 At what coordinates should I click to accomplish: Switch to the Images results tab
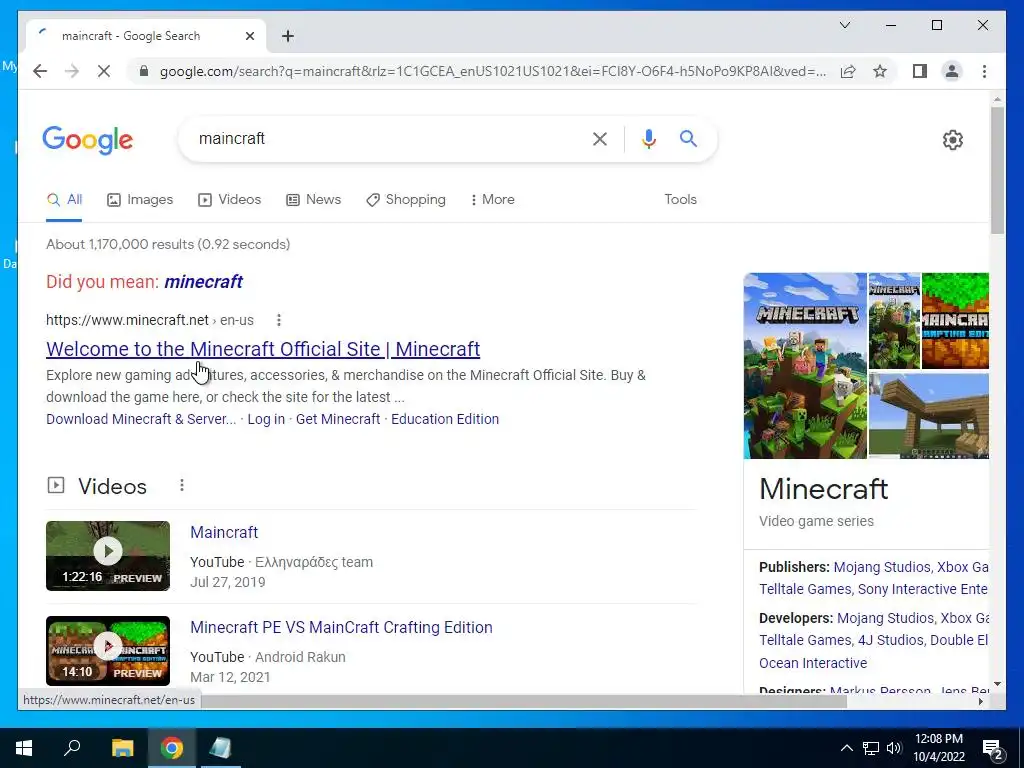[140, 199]
